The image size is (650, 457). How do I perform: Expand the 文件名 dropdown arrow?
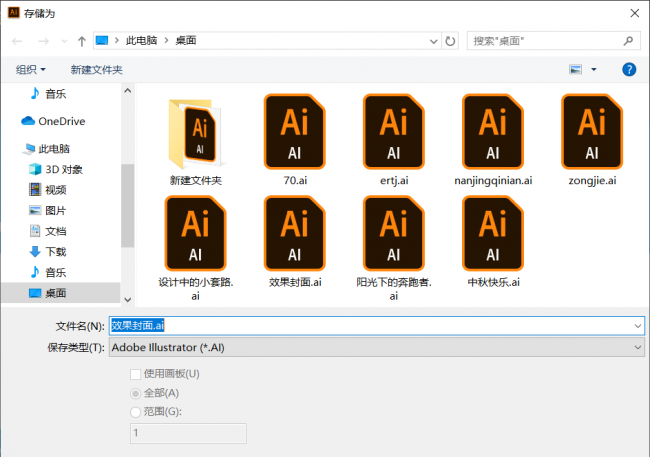coord(638,326)
